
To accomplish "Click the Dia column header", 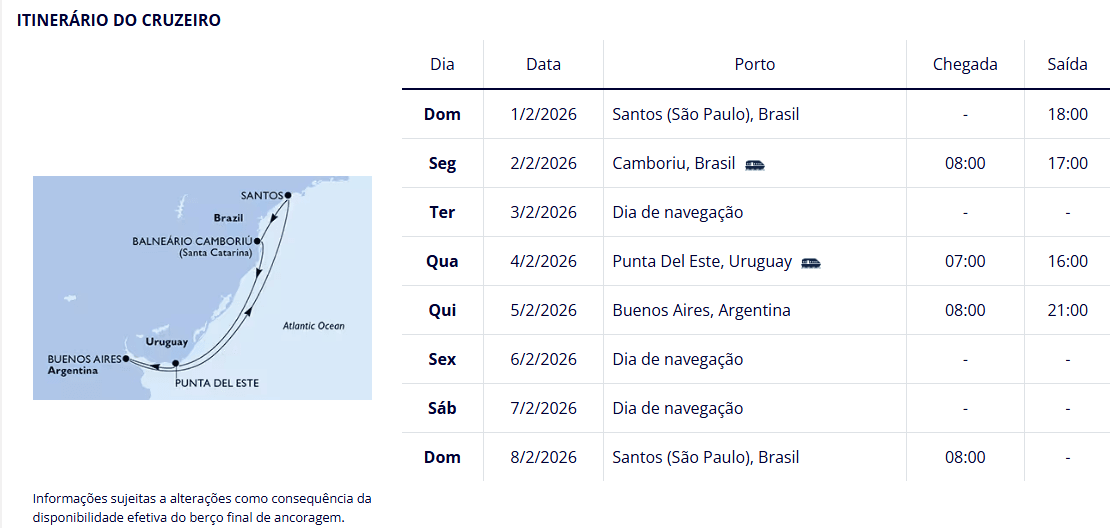I will (x=442, y=64).
